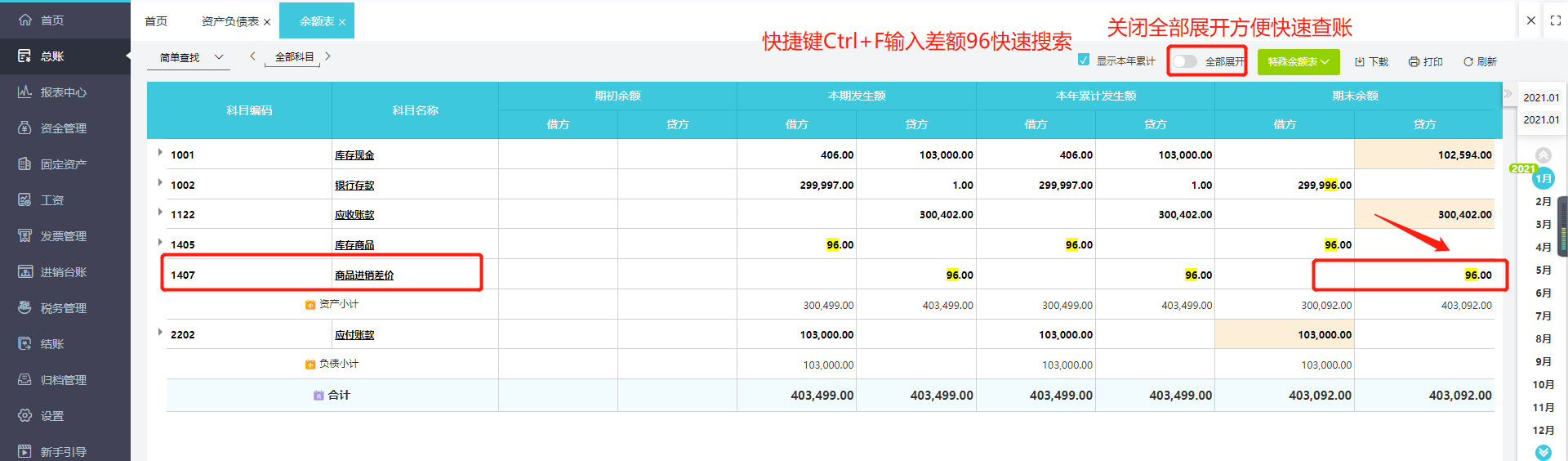Open the 应付账款 account link
Image resolution: width=1568 pixels, height=461 pixels.
click(354, 335)
